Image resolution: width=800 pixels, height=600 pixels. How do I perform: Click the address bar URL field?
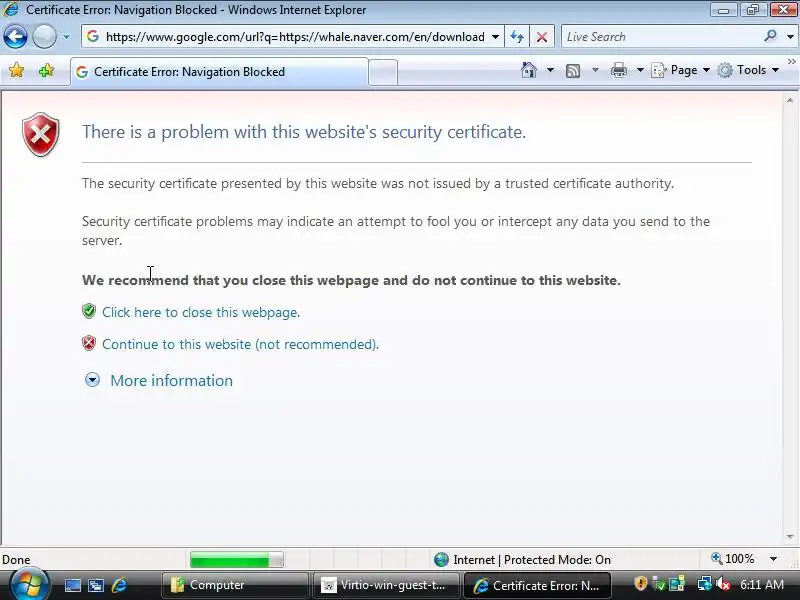(x=295, y=37)
